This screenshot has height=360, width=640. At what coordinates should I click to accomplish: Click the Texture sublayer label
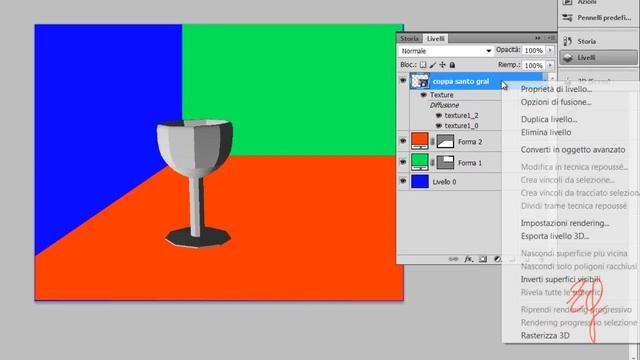pyautogui.click(x=442, y=95)
